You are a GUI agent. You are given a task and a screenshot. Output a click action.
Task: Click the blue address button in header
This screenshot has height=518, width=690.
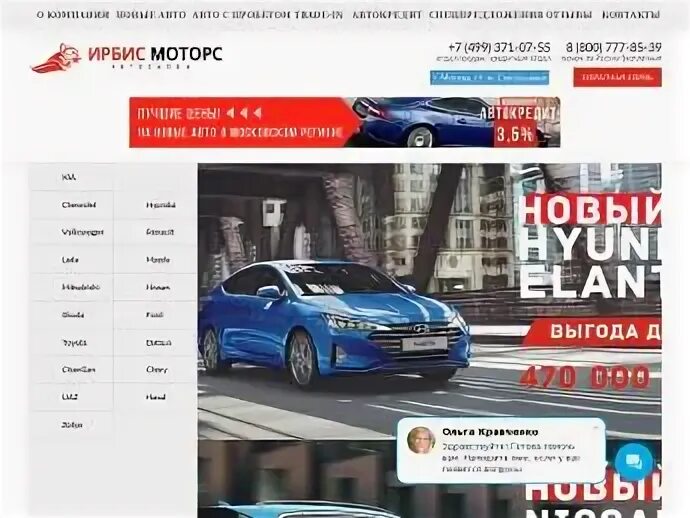coord(490,78)
